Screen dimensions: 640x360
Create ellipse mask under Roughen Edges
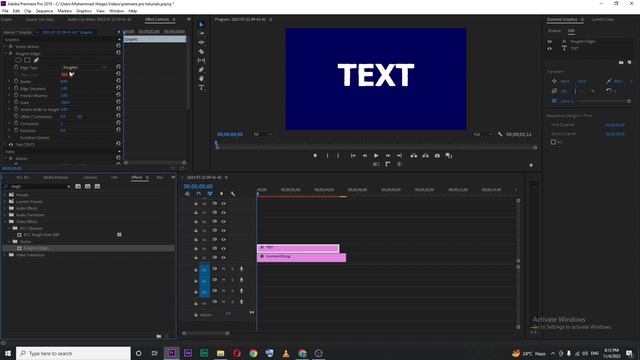18,60
